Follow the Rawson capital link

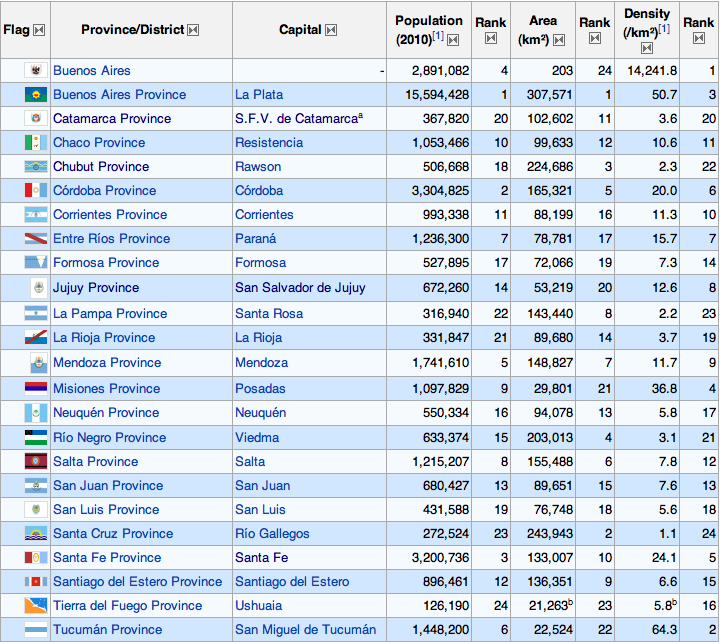[x=258, y=166]
